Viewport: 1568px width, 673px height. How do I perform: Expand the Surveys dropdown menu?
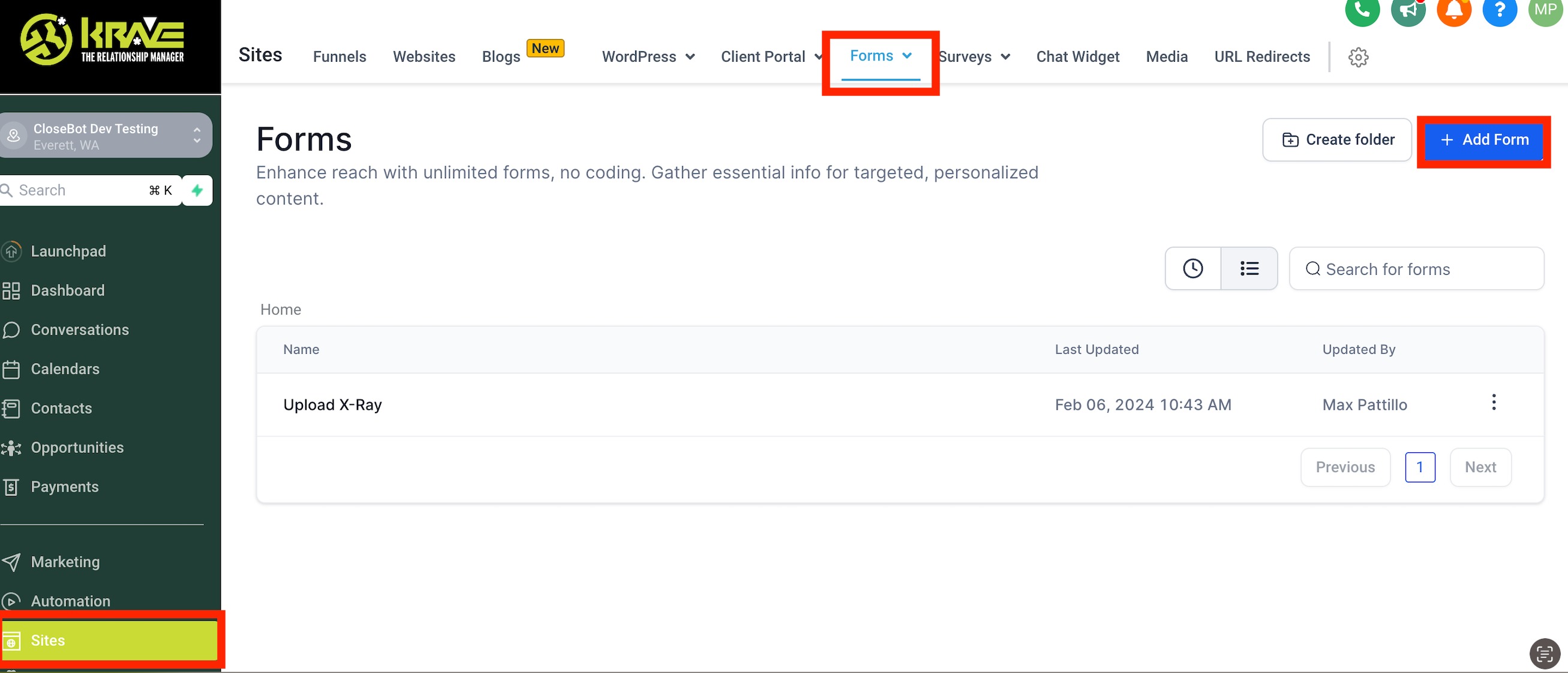(974, 56)
